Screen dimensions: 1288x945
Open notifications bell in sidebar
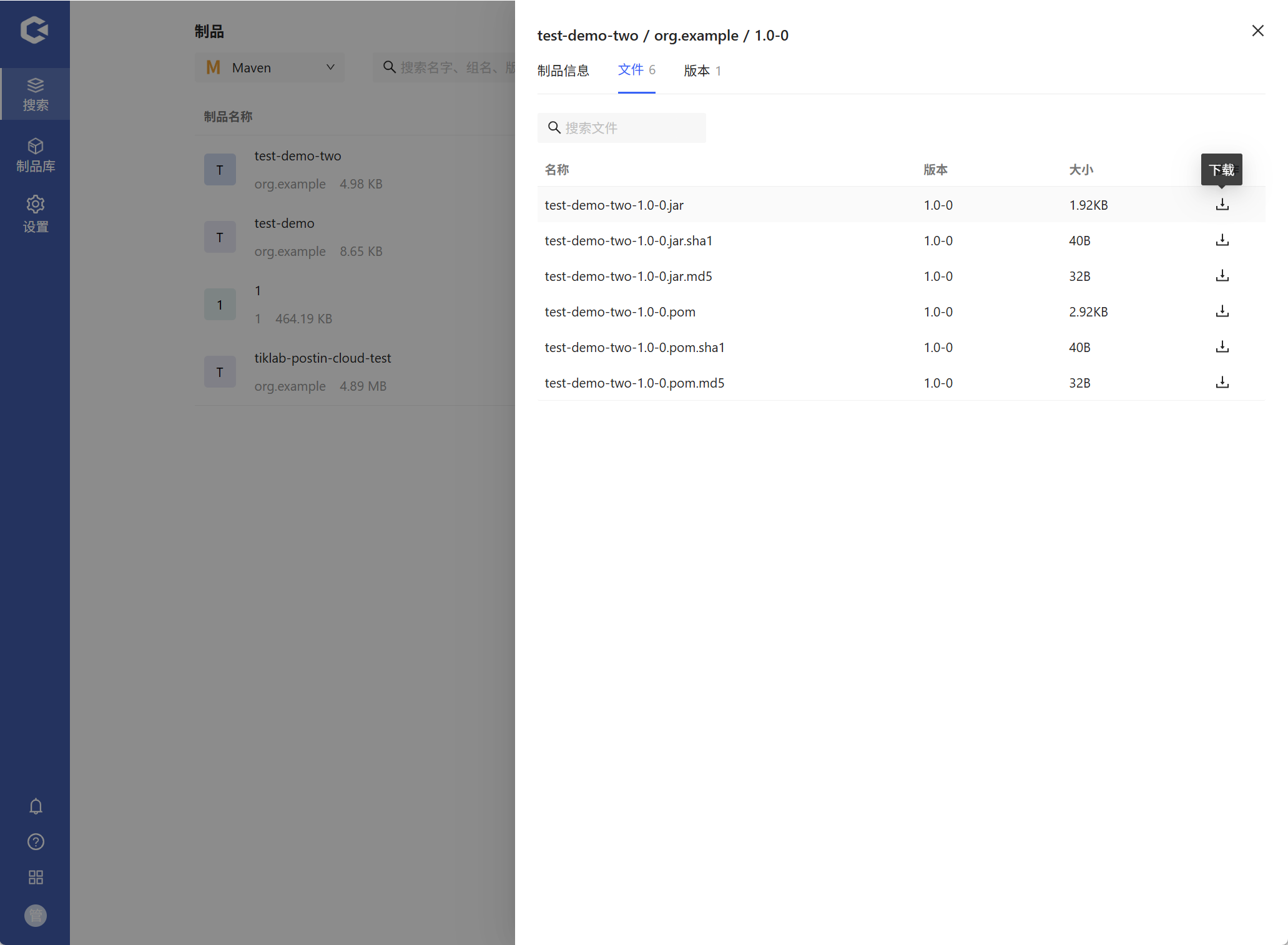coord(36,806)
